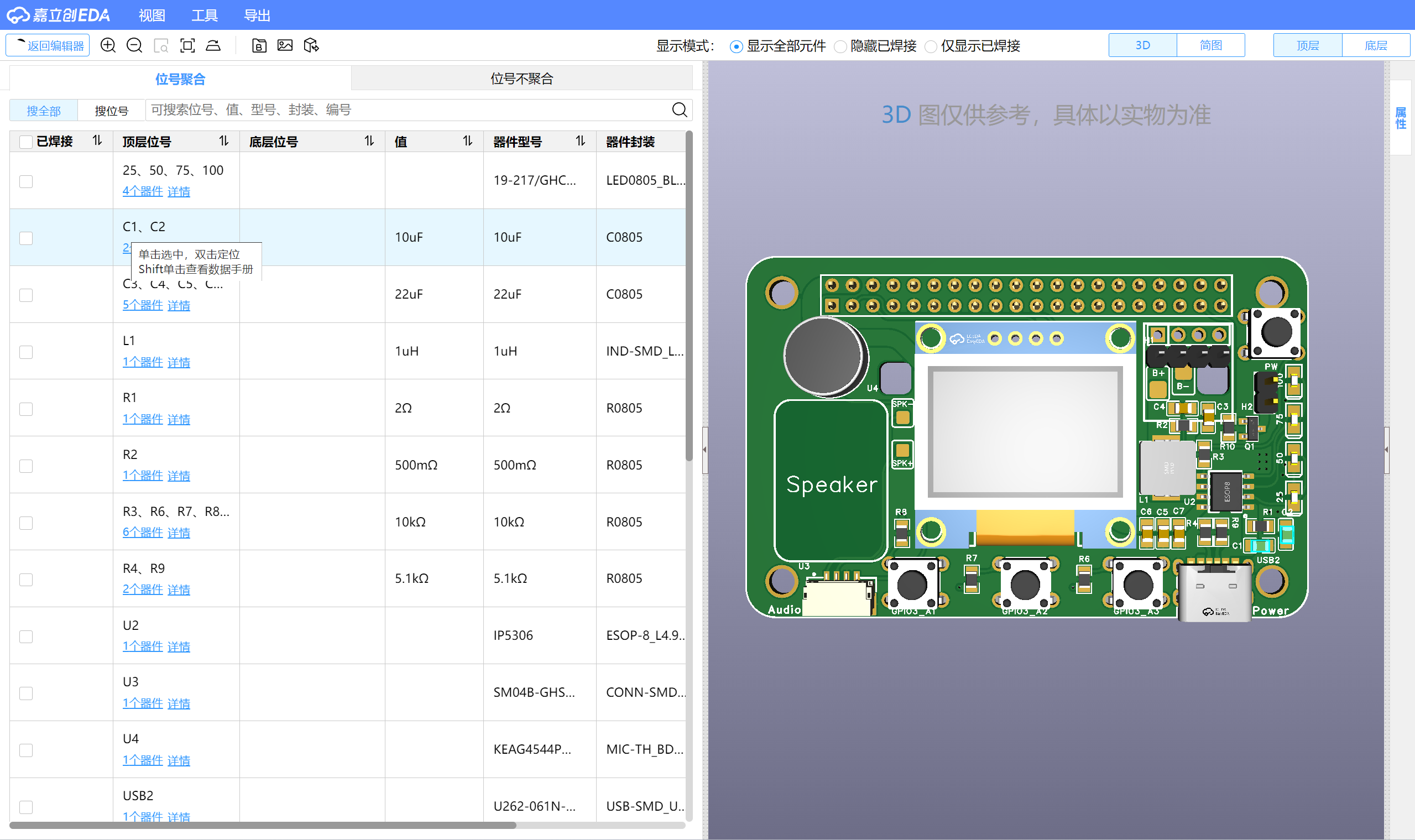Sort by 器件型号 column arrows
The height and width of the screenshot is (840, 1415).
(581, 140)
